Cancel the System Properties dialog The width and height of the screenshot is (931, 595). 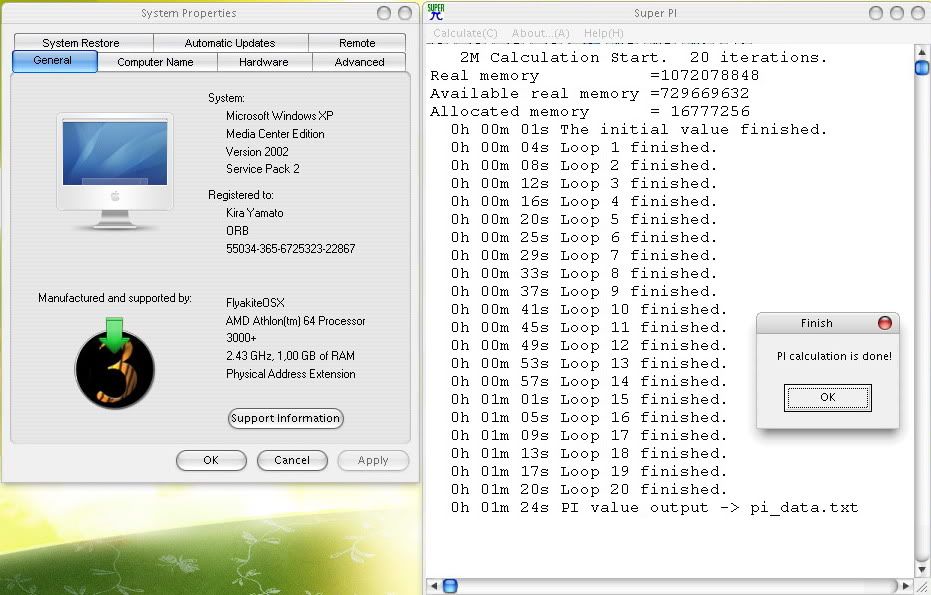tap(292, 460)
